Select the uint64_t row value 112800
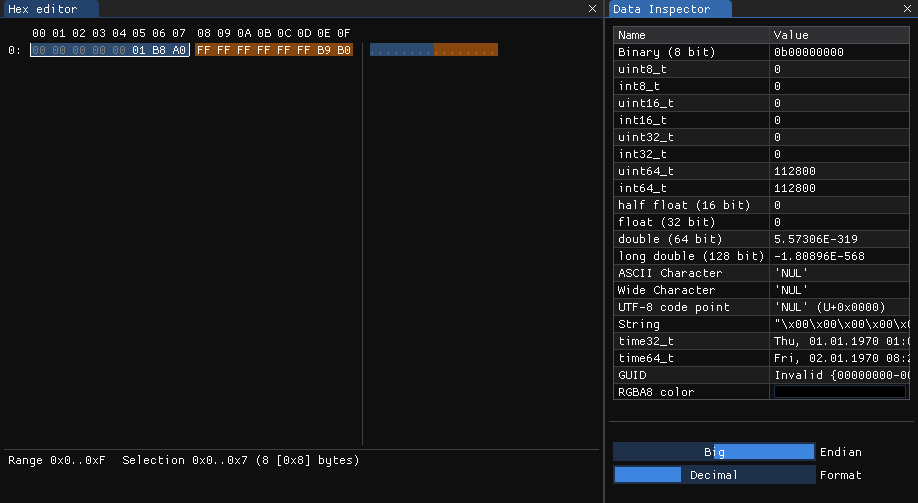 795,171
